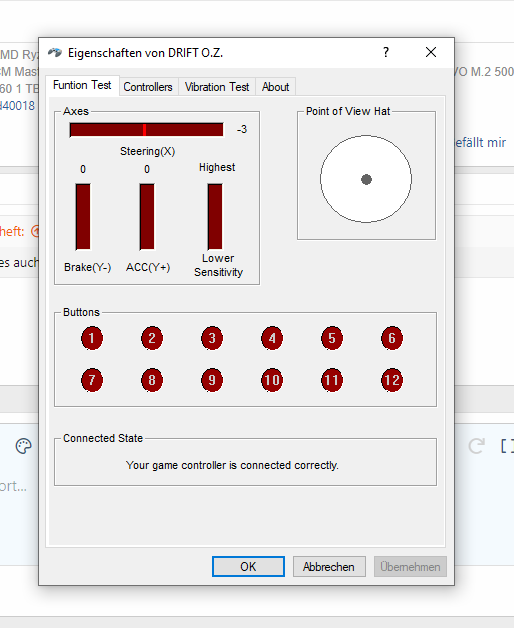The height and width of the screenshot is (628, 514).
Task: Click the 'gefällt mir' link in background page
Action: pos(480,143)
